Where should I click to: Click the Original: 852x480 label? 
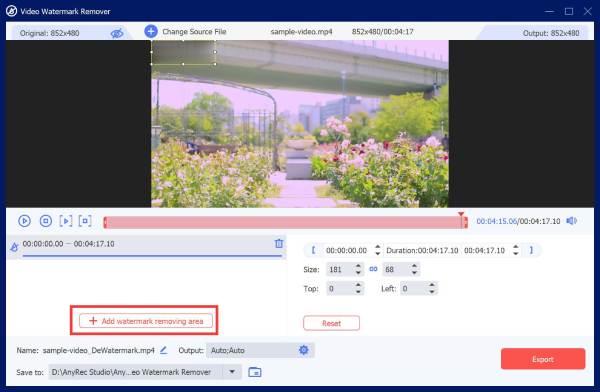(x=49, y=33)
